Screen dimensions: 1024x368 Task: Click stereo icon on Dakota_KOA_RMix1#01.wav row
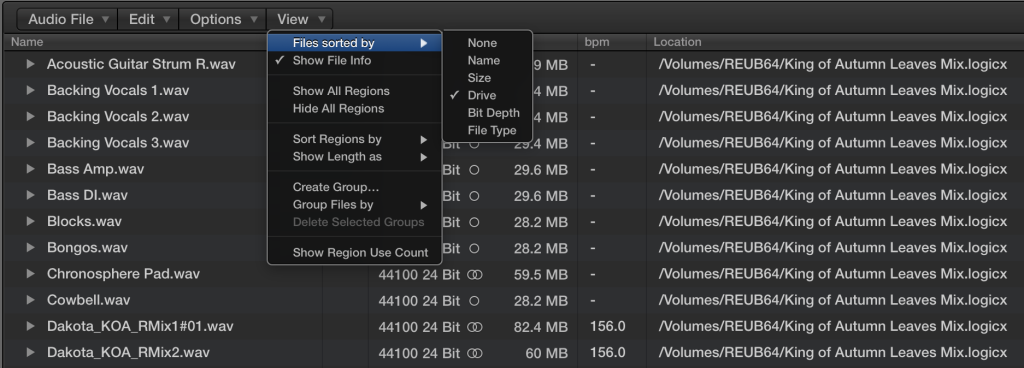tap(475, 327)
